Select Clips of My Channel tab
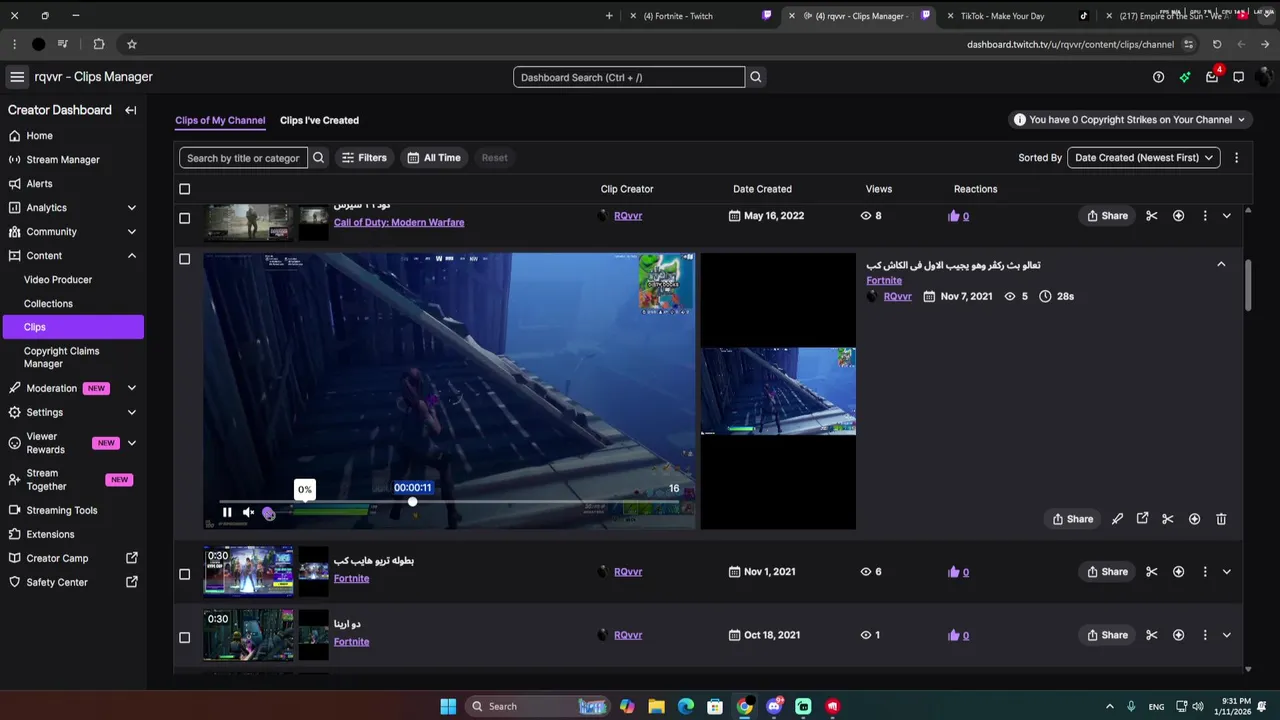This screenshot has height=720, width=1280. 220,120
